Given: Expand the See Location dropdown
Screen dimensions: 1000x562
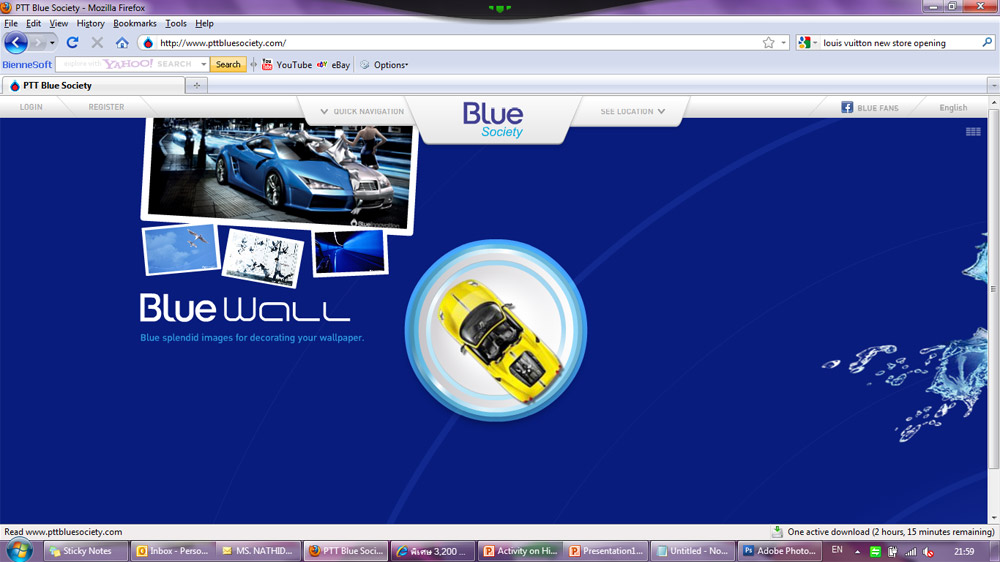Looking at the screenshot, I should 633,111.
